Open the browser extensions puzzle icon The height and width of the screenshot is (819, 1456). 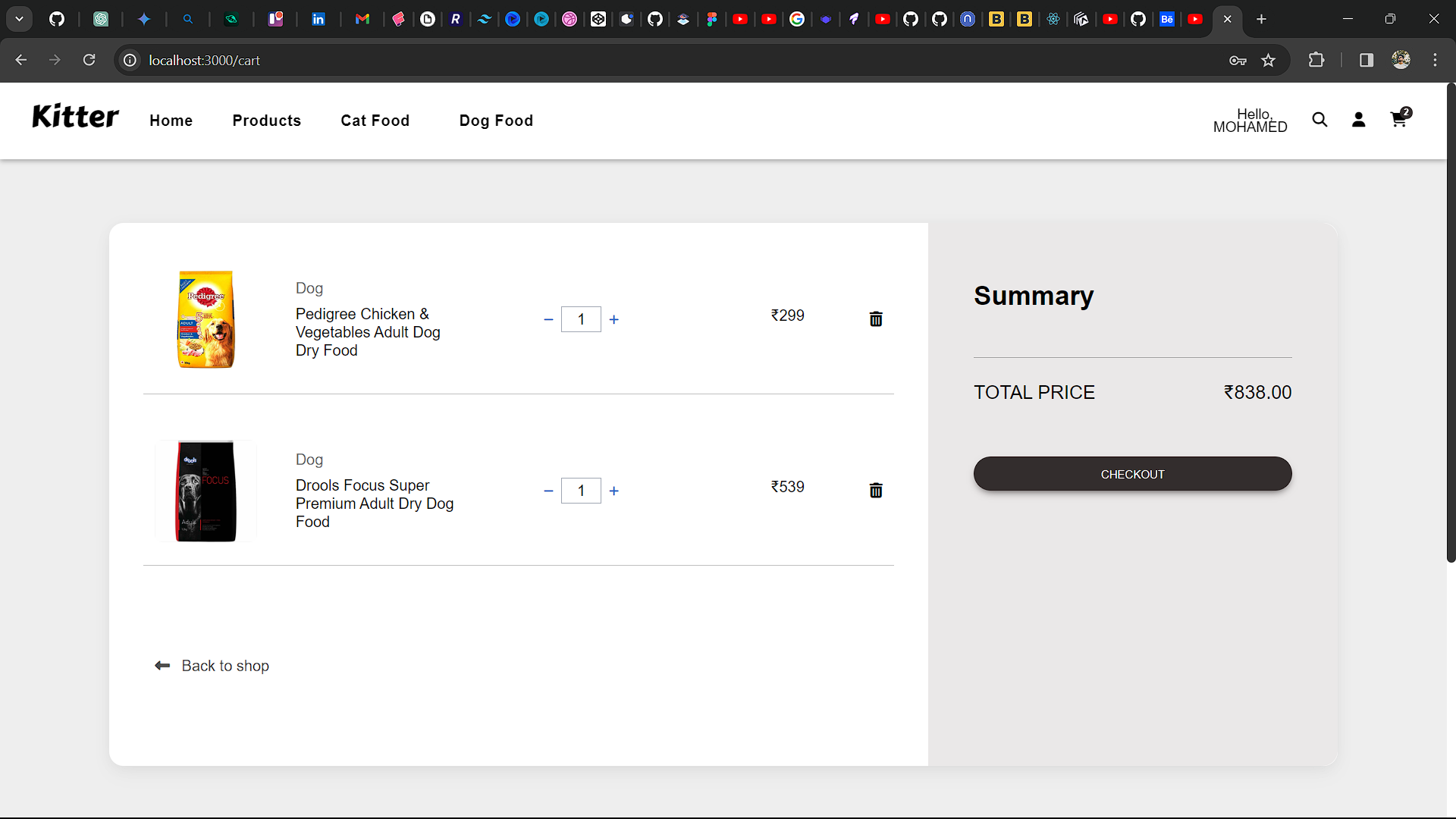click(1317, 60)
